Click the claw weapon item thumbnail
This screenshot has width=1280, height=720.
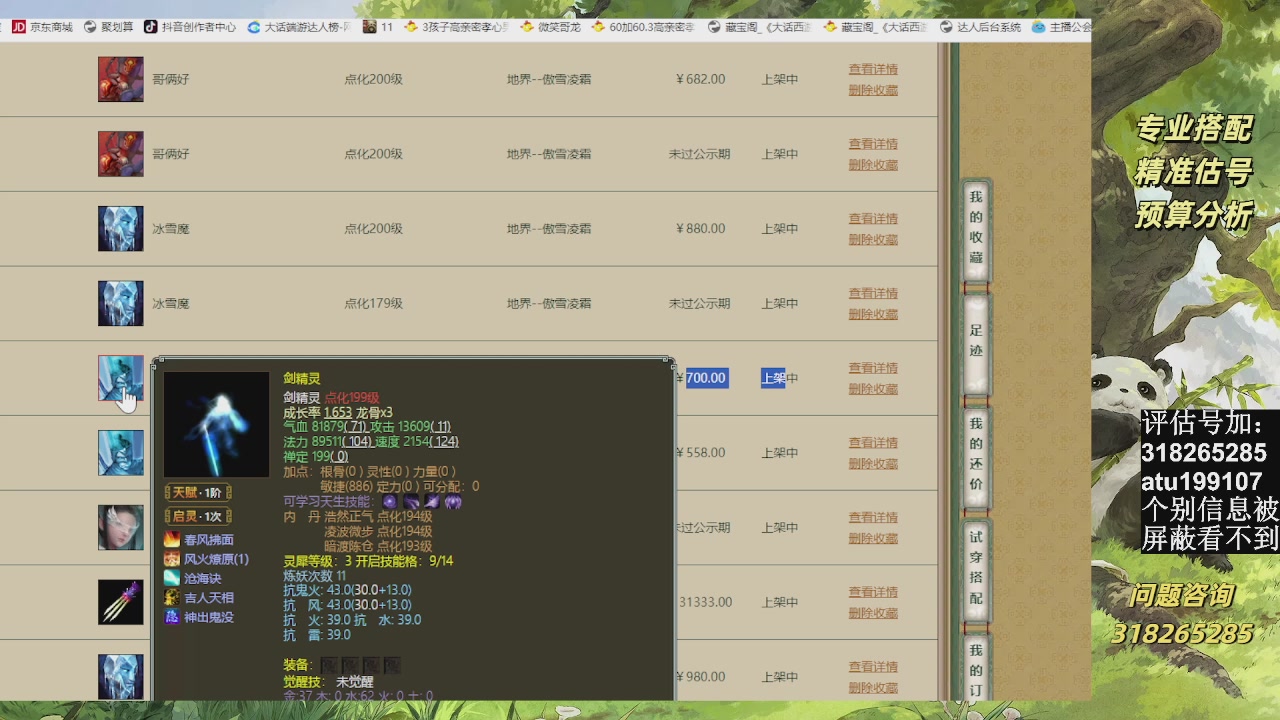120,602
